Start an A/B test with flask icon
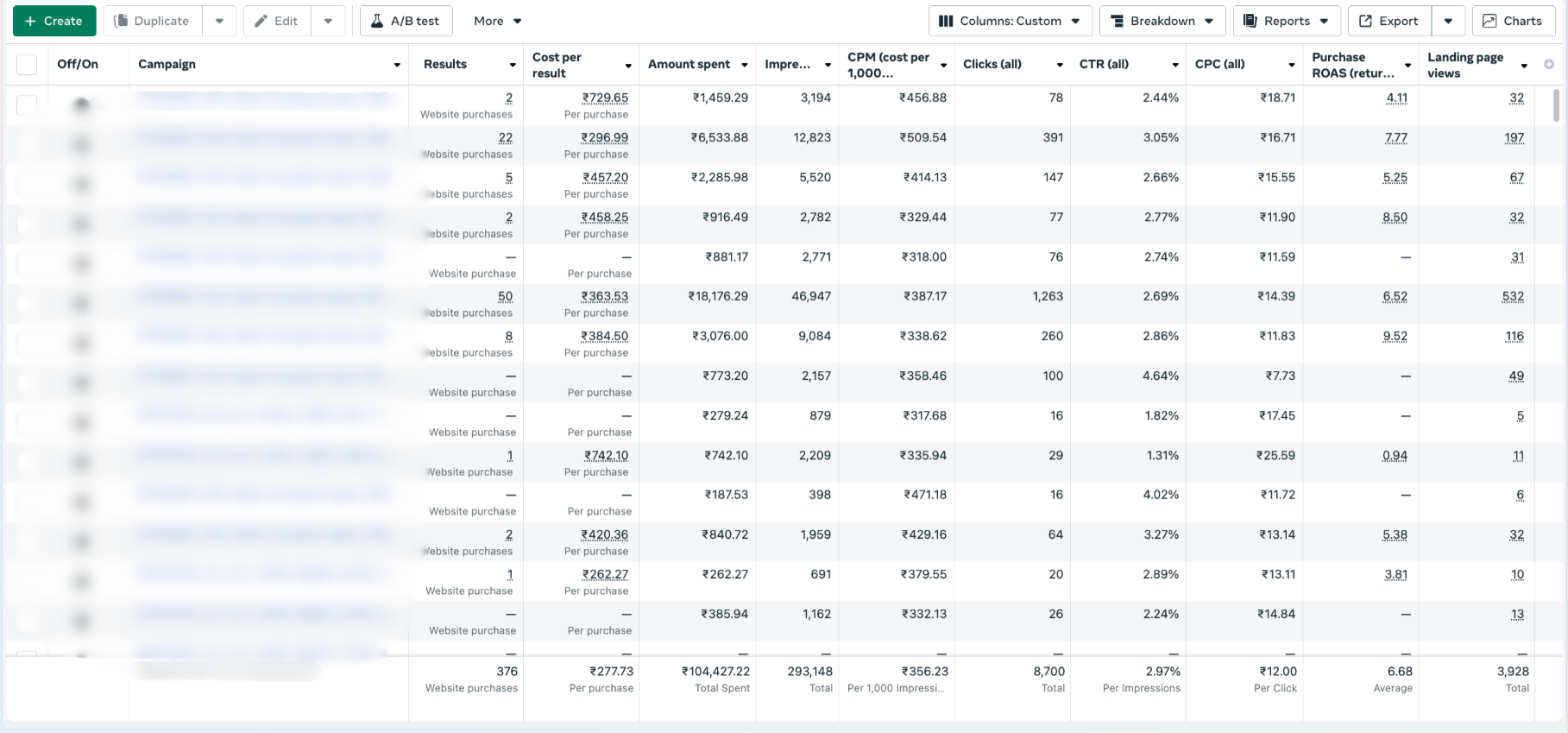The width and height of the screenshot is (1568, 733). [406, 21]
